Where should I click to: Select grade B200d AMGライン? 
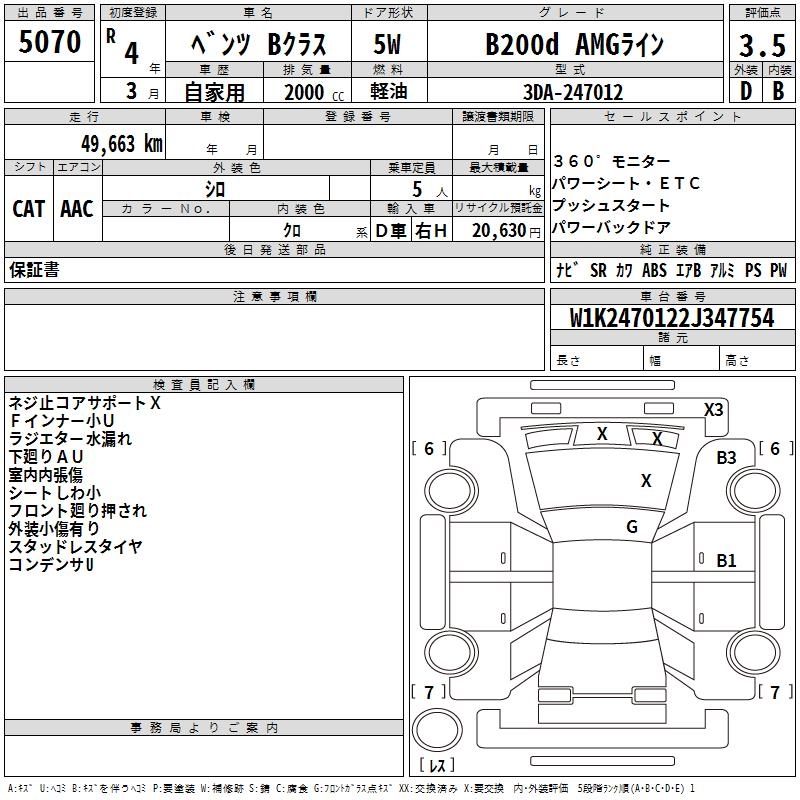click(574, 44)
